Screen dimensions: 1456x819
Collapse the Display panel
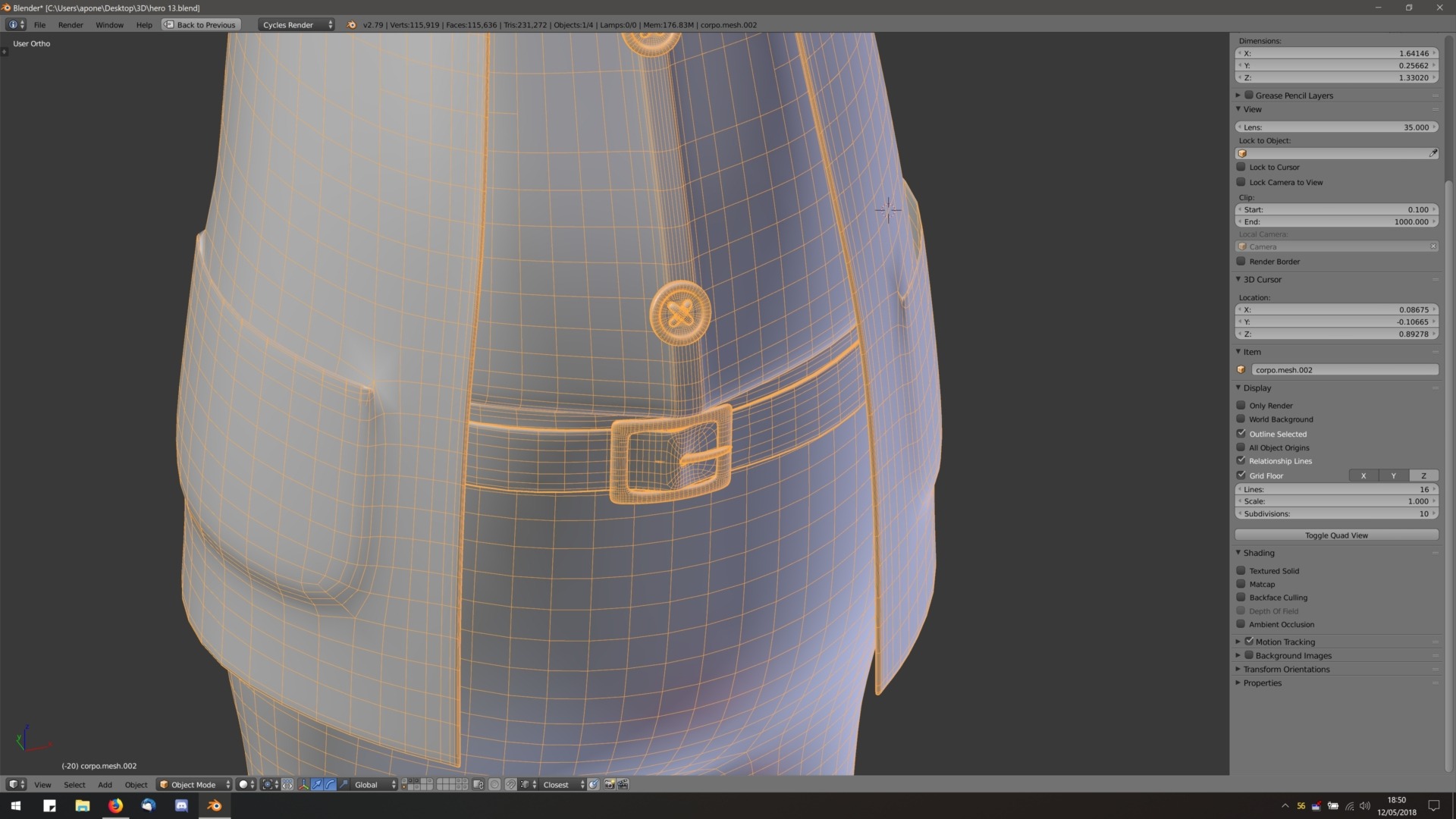point(1238,388)
